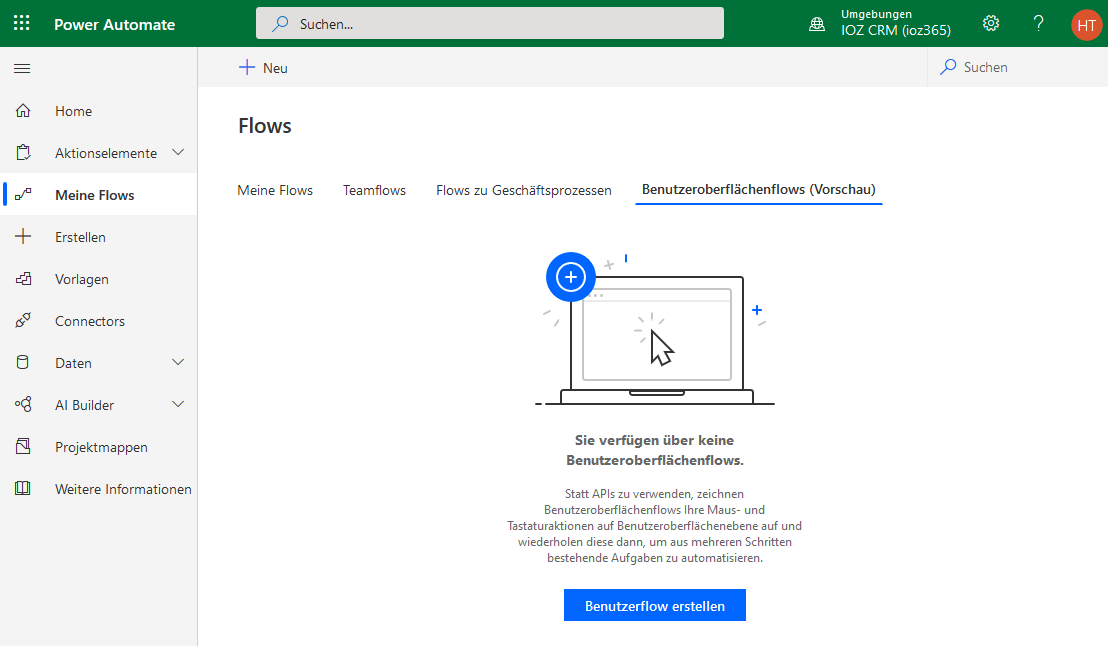Open Flows zu Geschäftsprozessen tab
Image resolution: width=1108 pixels, height=646 pixels.
tap(524, 190)
